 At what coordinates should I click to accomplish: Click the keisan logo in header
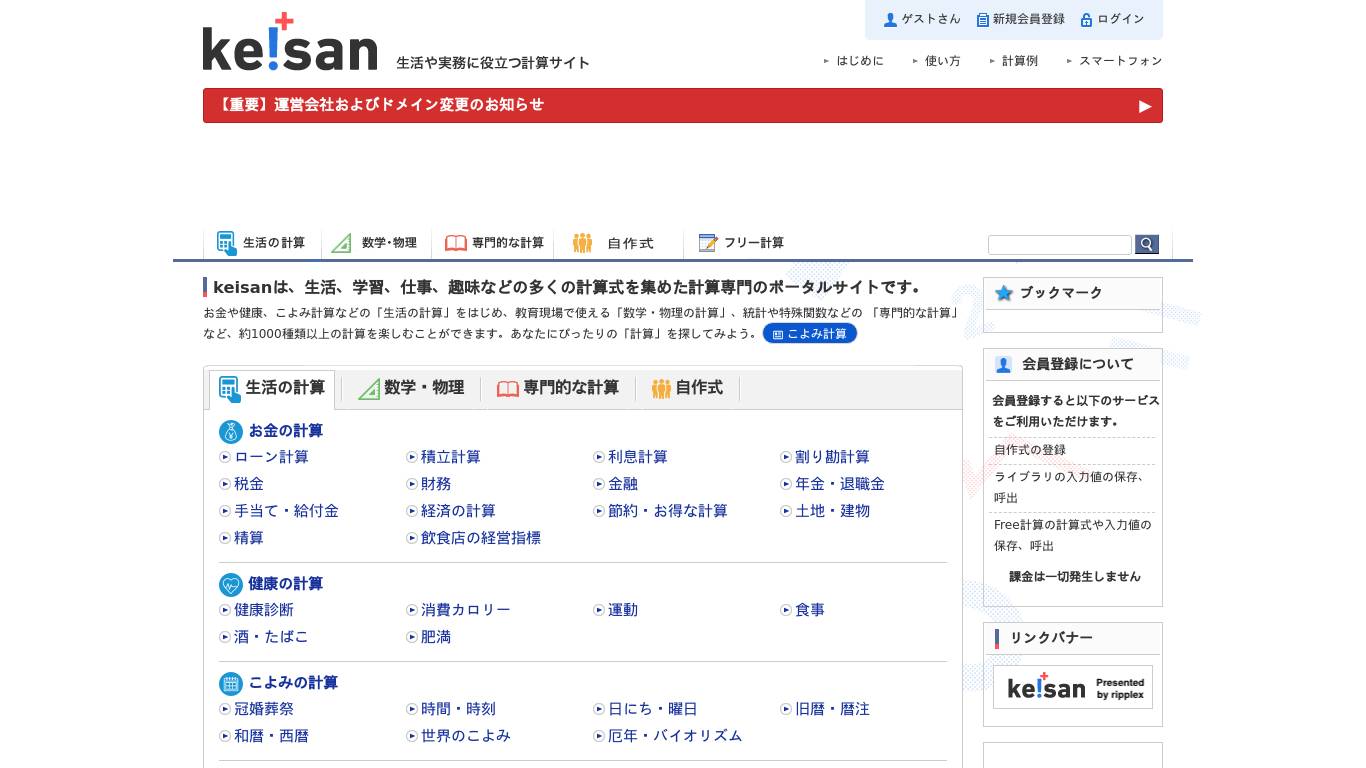pos(290,42)
